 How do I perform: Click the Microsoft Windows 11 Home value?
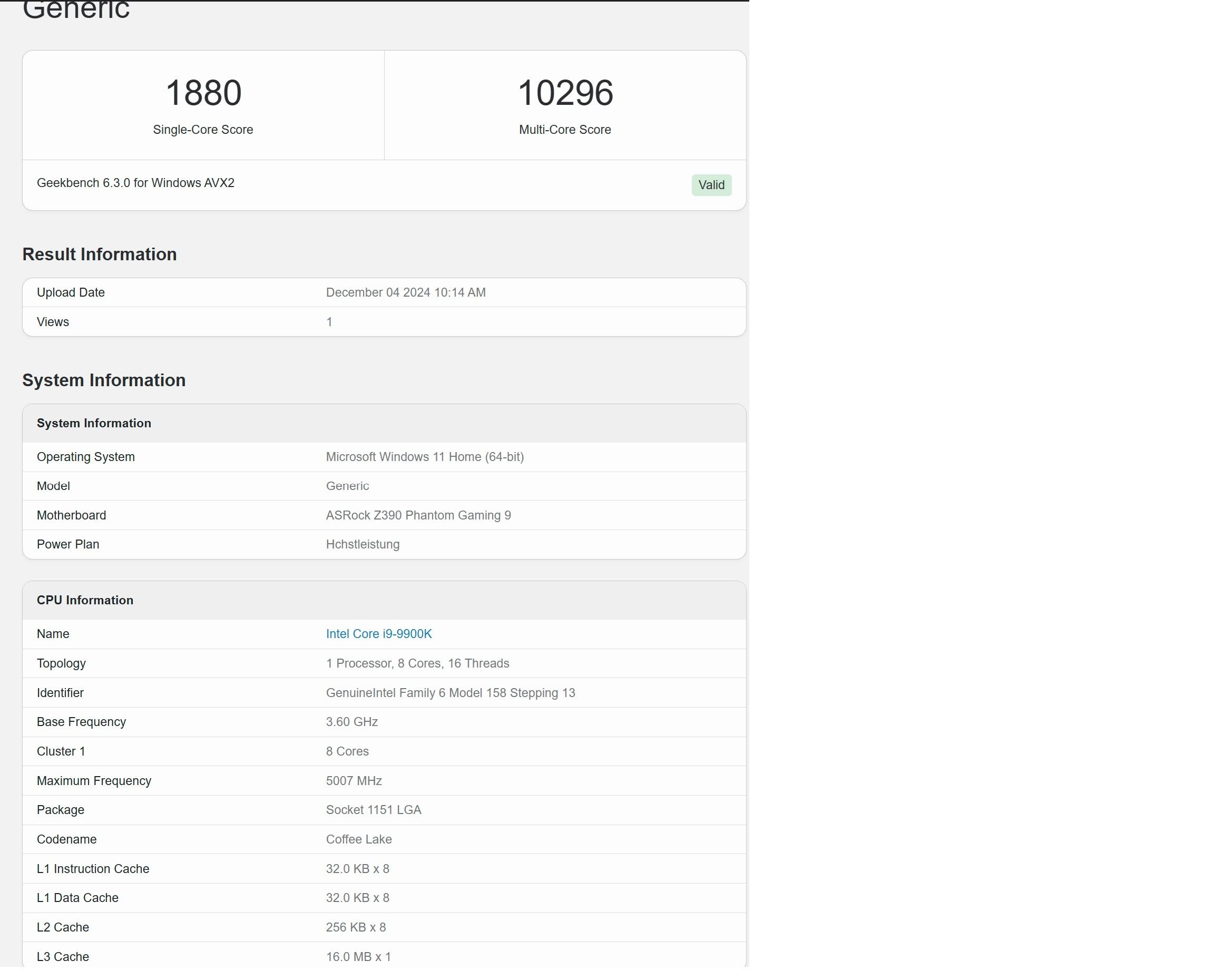424,457
